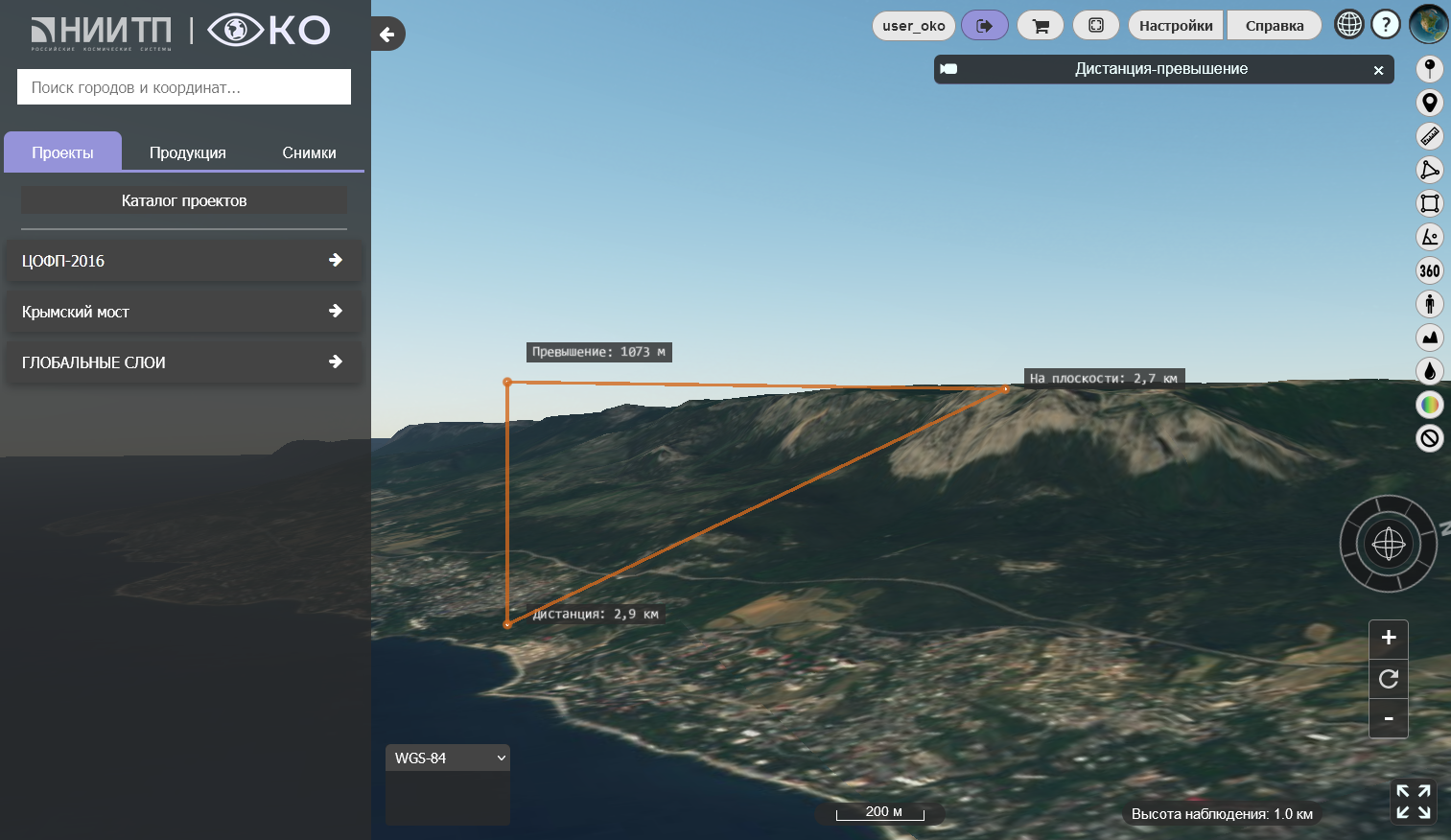Select the angle measurement tool
Viewport: 1451px width, 840px height.
coord(1429,237)
